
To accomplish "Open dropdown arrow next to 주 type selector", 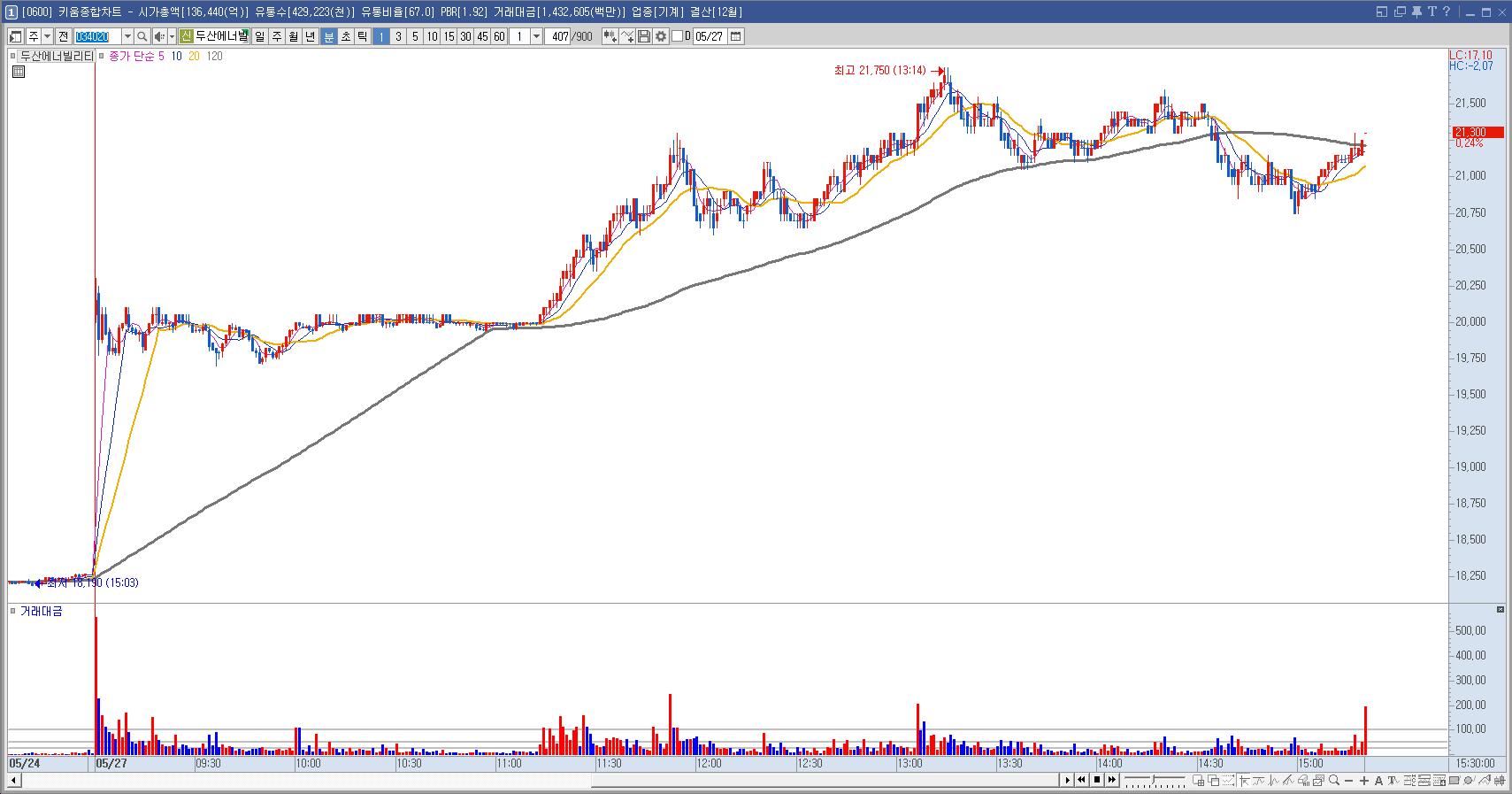I will (x=47, y=36).
